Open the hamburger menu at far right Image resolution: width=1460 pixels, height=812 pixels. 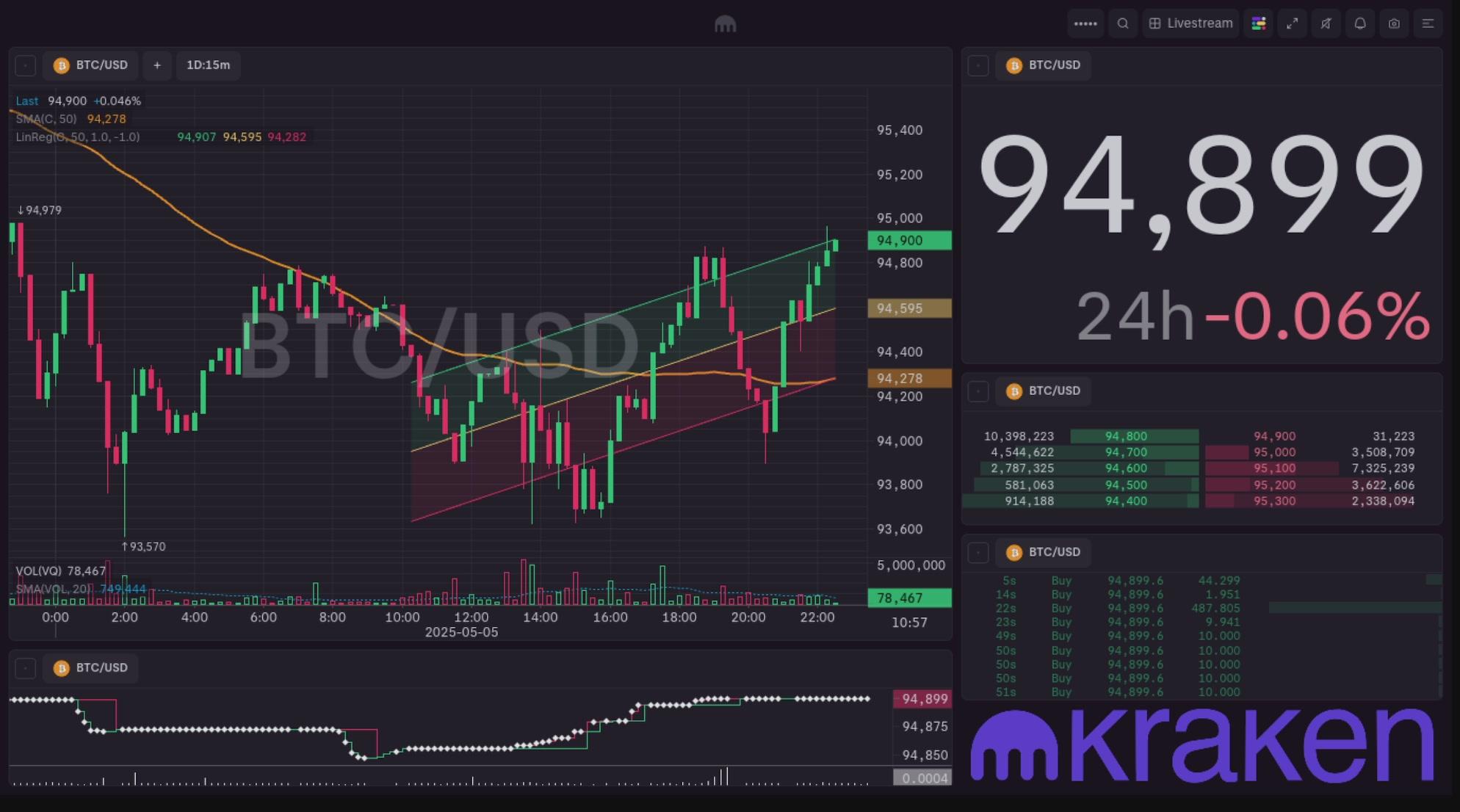pos(1427,23)
